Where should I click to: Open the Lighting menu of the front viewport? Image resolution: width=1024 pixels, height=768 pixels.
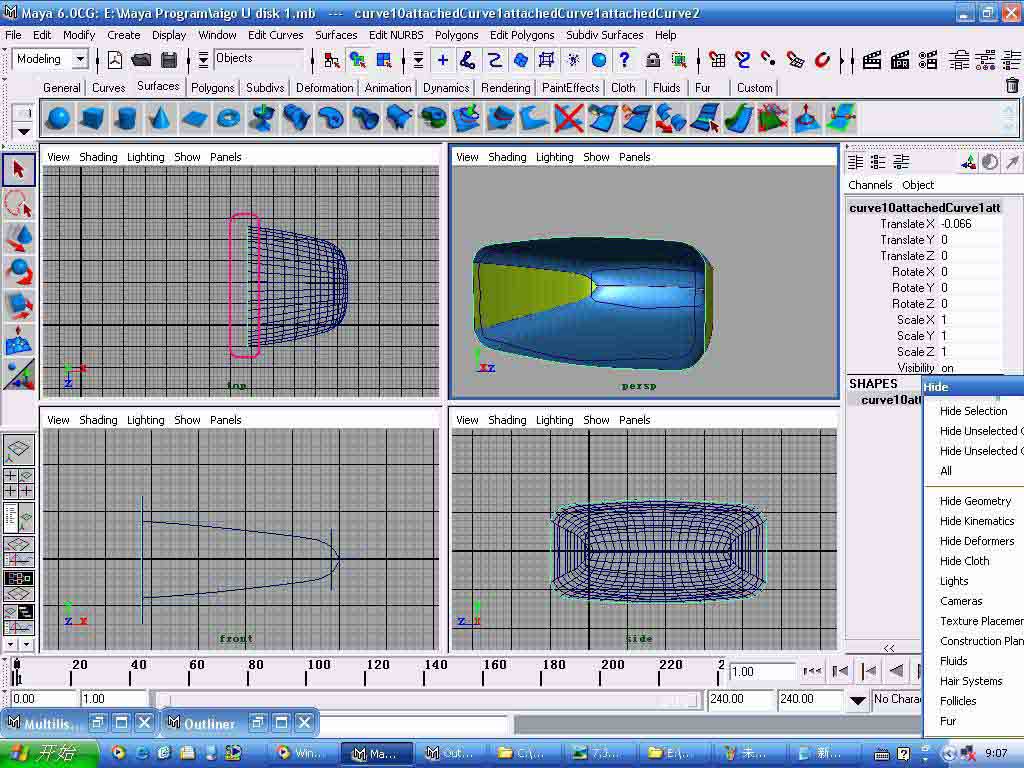click(x=145, y=420)
